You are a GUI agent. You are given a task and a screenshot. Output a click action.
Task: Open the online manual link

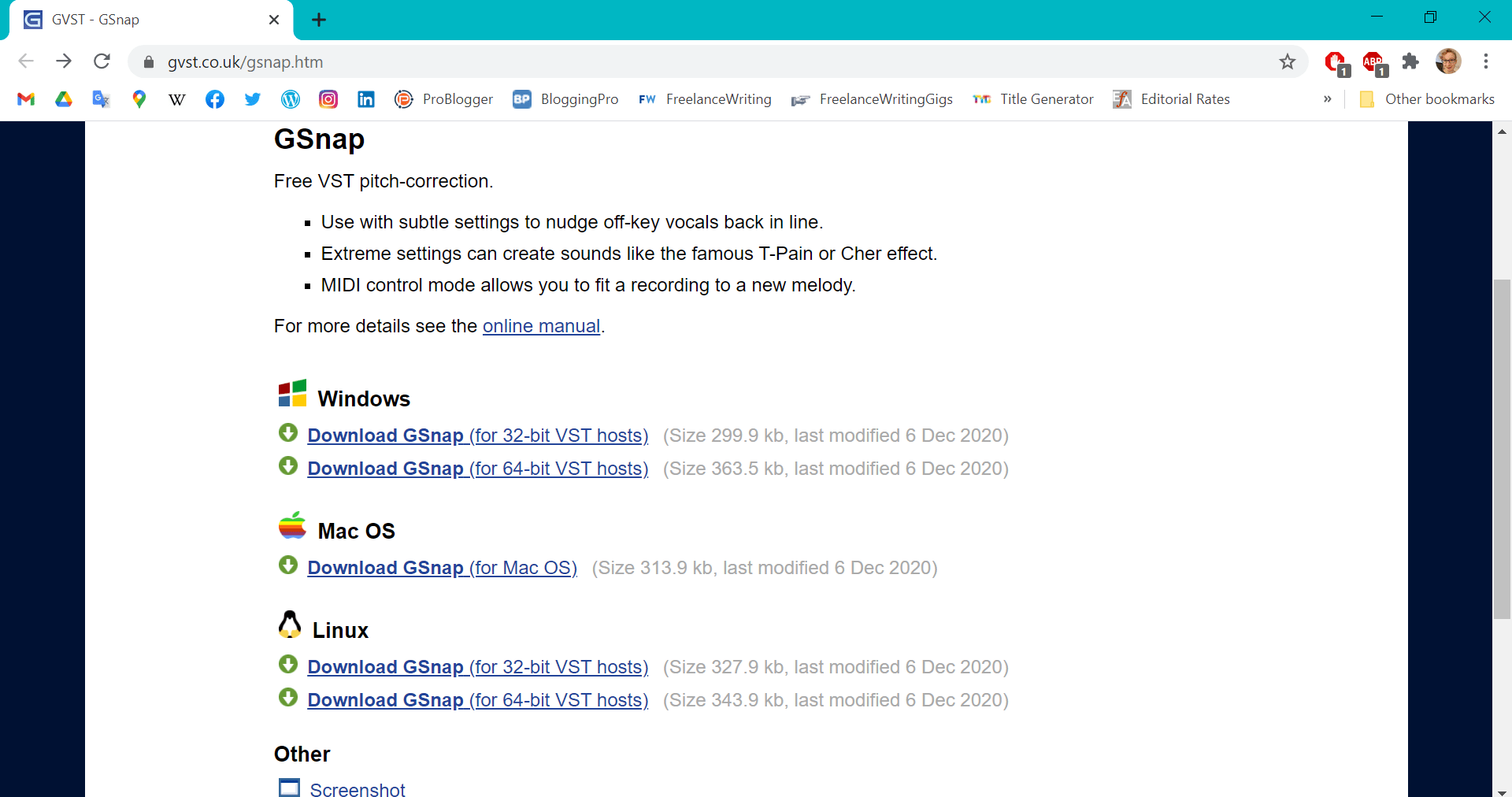tap(541, 326)
